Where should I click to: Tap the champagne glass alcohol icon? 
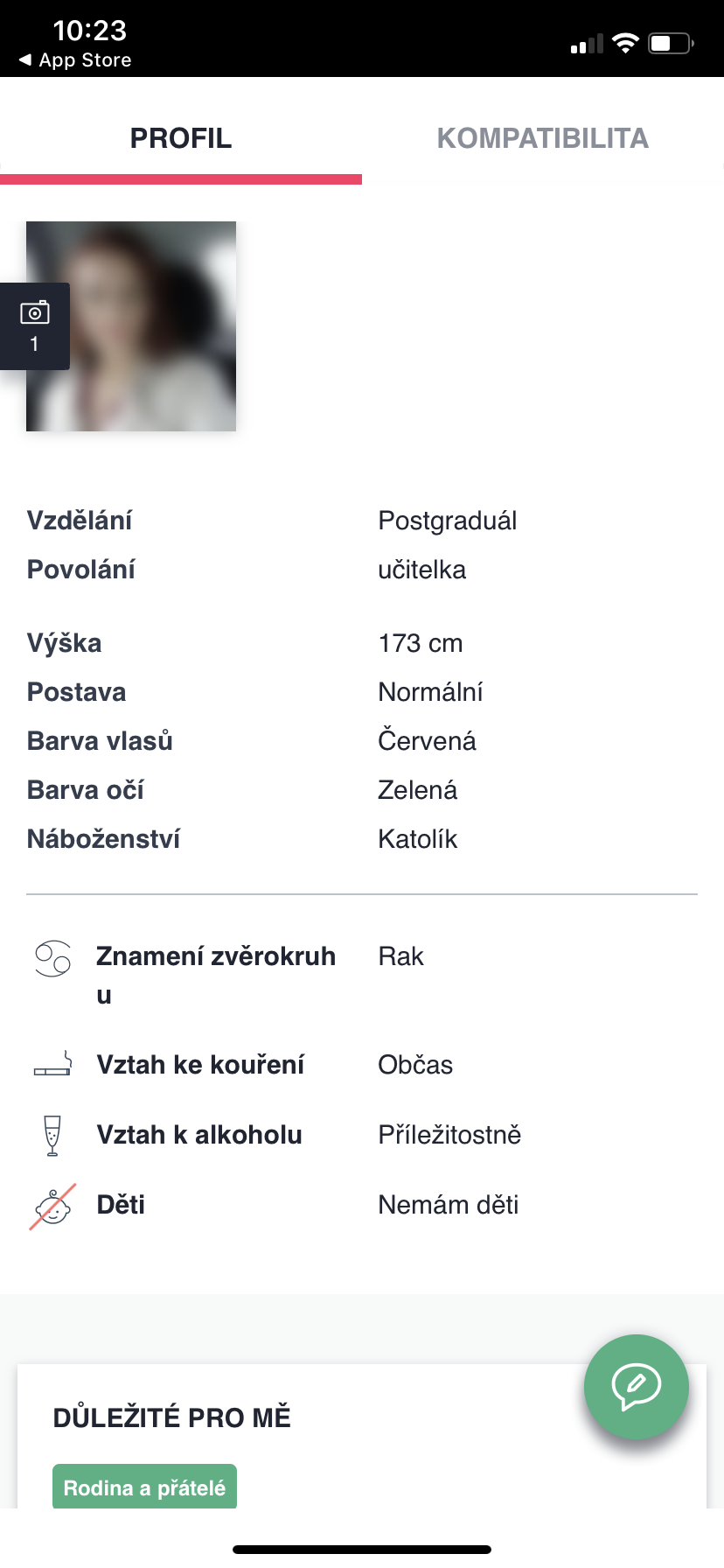tap(52, 1135)
